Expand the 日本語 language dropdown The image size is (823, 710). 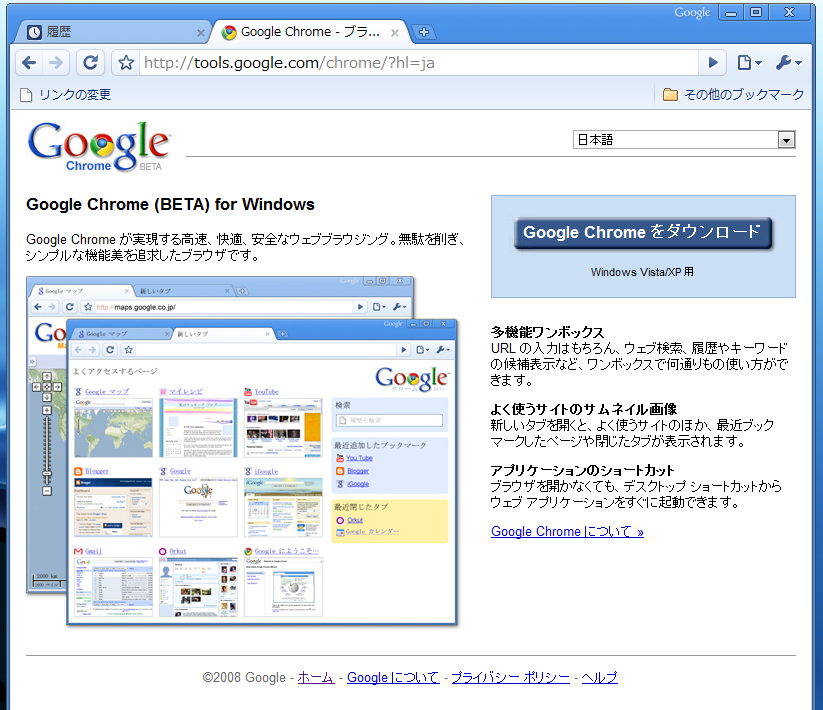coord(684,140)
